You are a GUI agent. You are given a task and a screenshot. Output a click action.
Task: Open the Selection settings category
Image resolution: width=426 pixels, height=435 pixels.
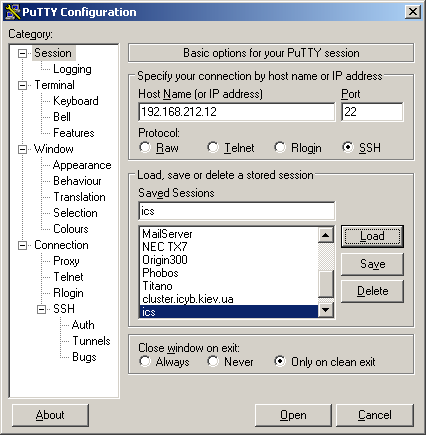[75, 213]
